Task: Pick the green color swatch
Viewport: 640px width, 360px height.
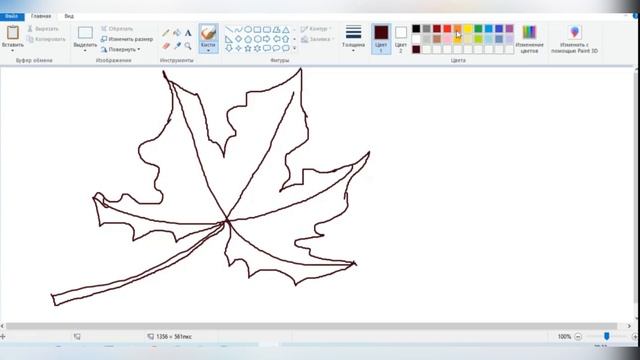Action: [478, 29]
